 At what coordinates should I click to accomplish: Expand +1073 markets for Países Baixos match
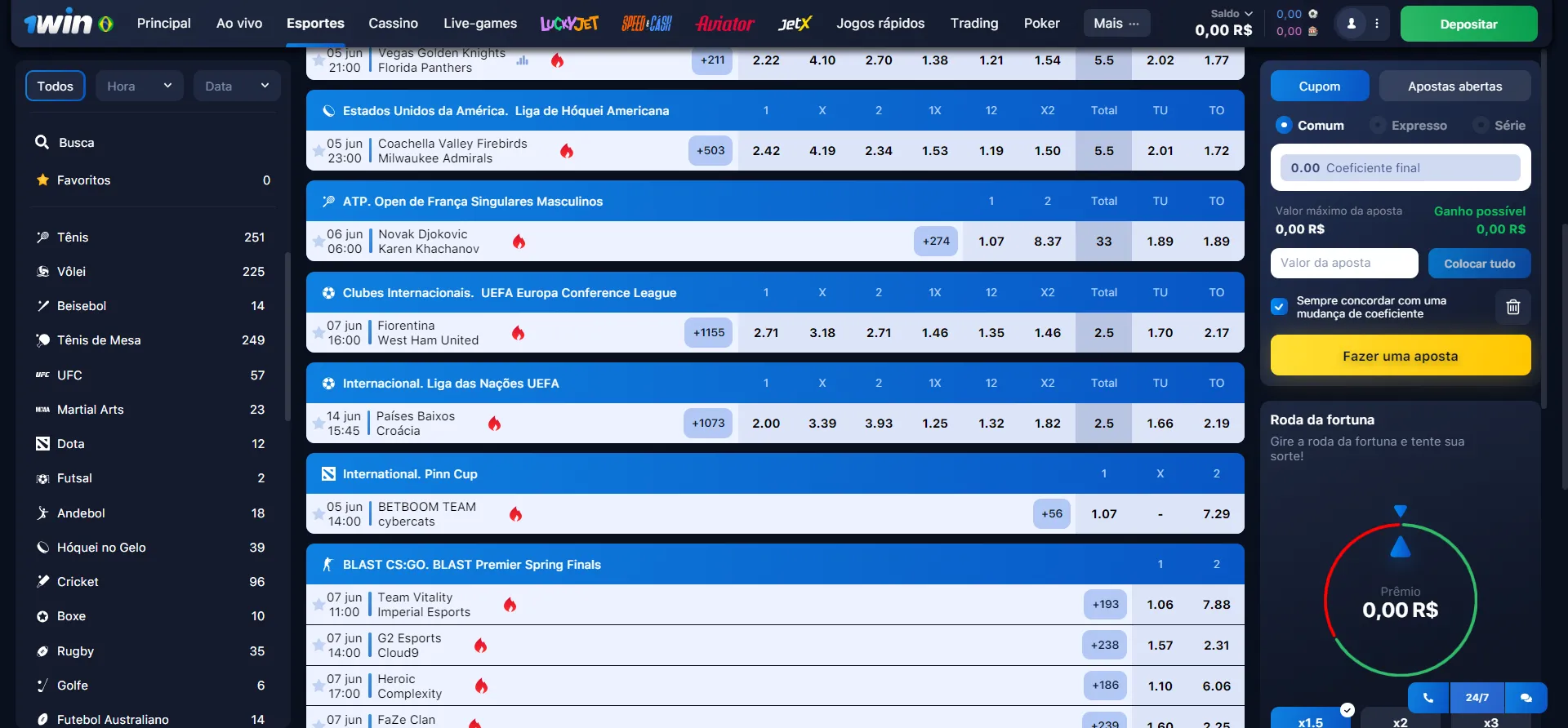click(x=708, y=424)
